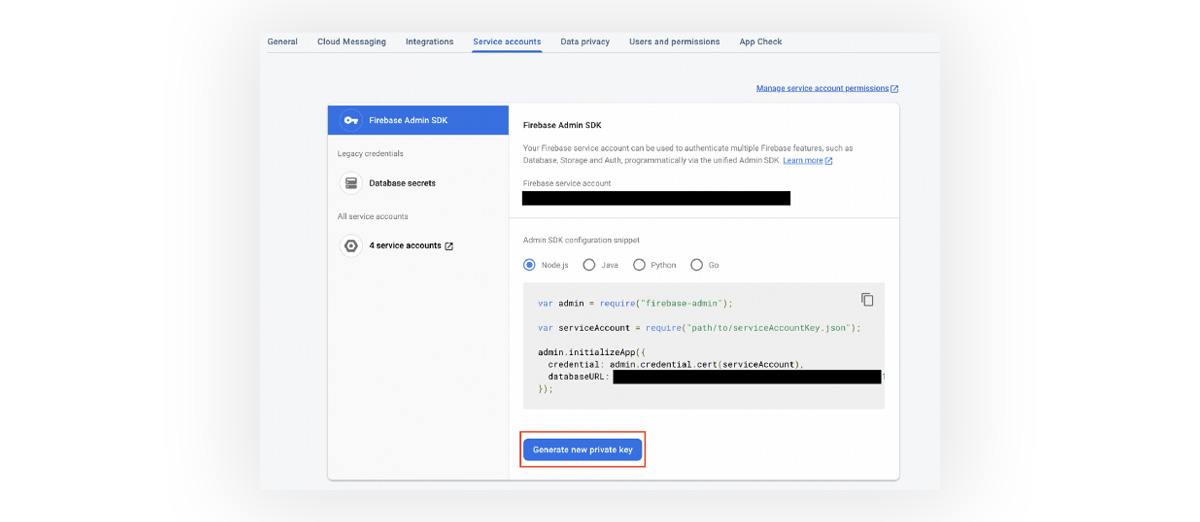This screenshot has height=522, width=1200.
Task: Click 'Admin SDK configuration snippet' label
Action: 581,240
